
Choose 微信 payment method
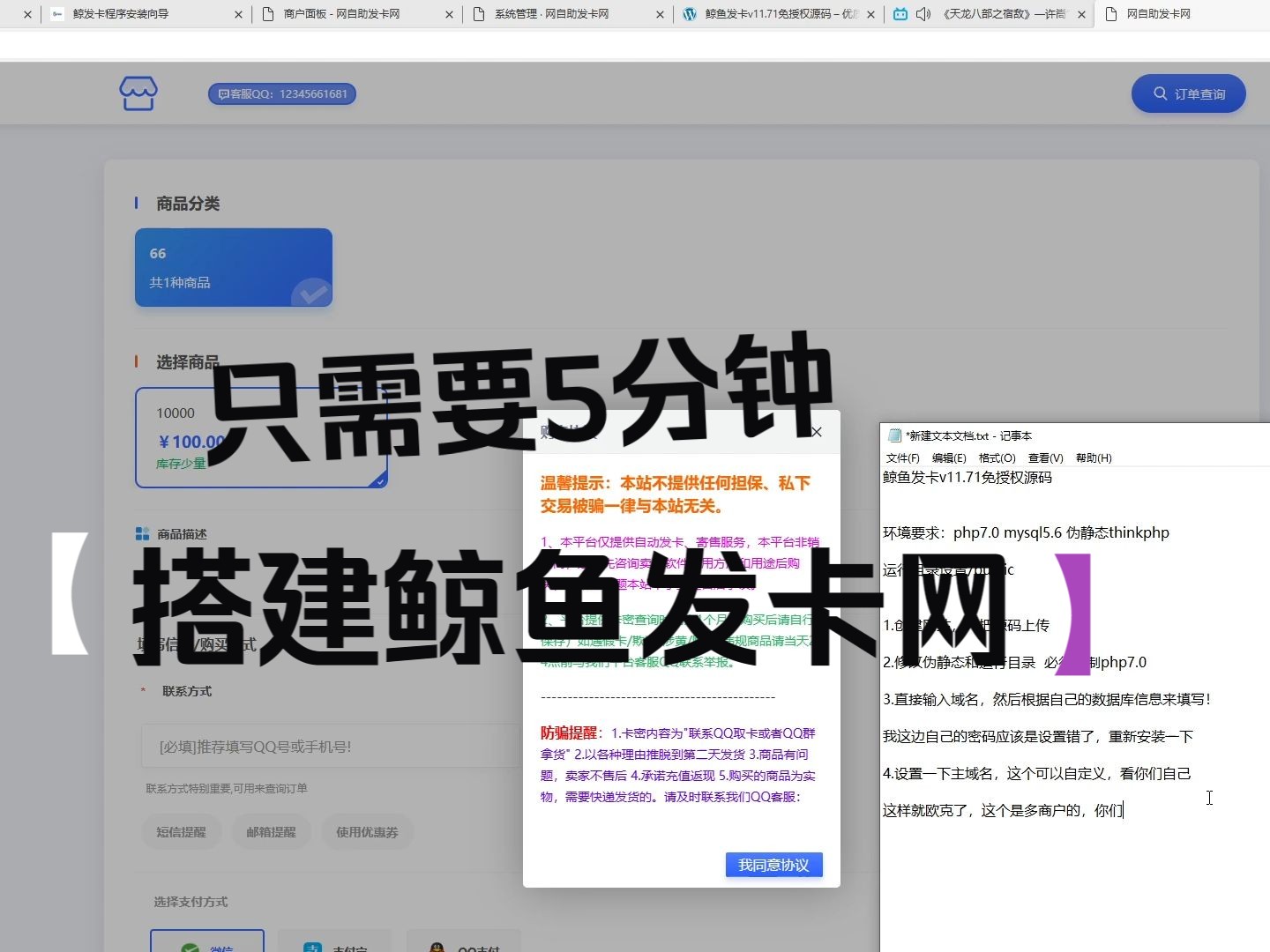coord(207,941)
